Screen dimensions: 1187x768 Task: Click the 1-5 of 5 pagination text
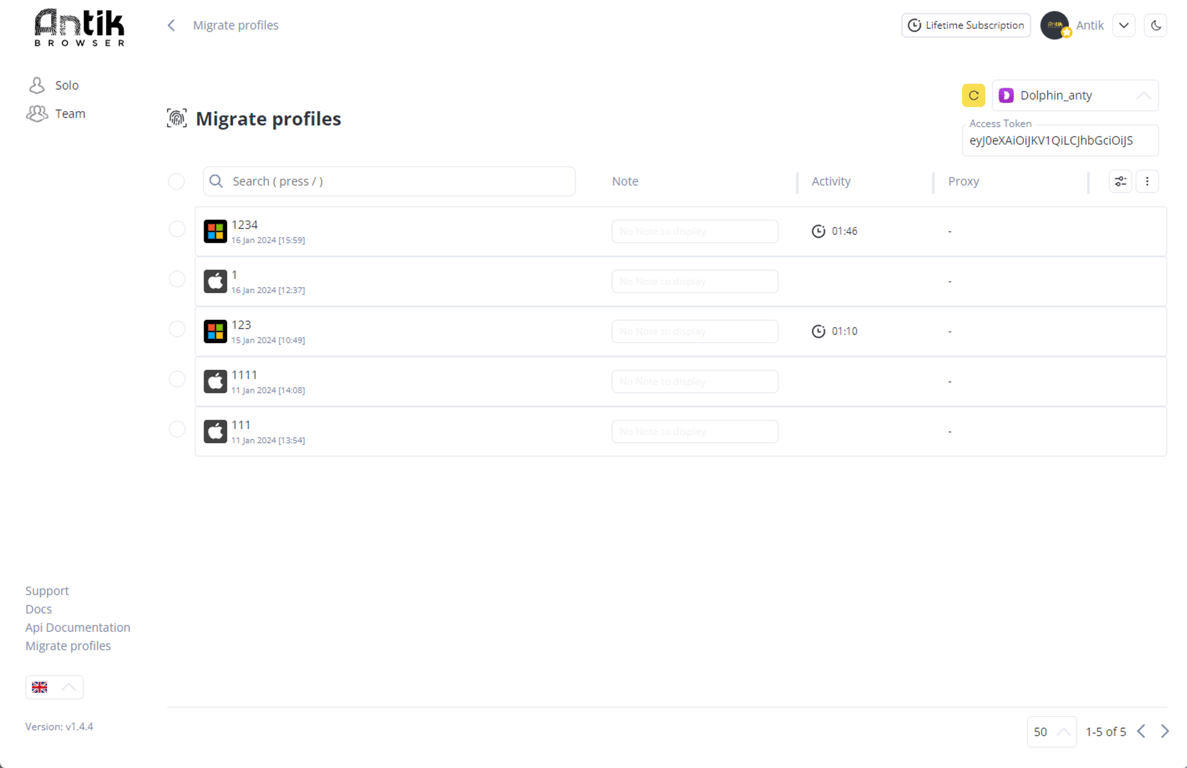point(1106,732)
